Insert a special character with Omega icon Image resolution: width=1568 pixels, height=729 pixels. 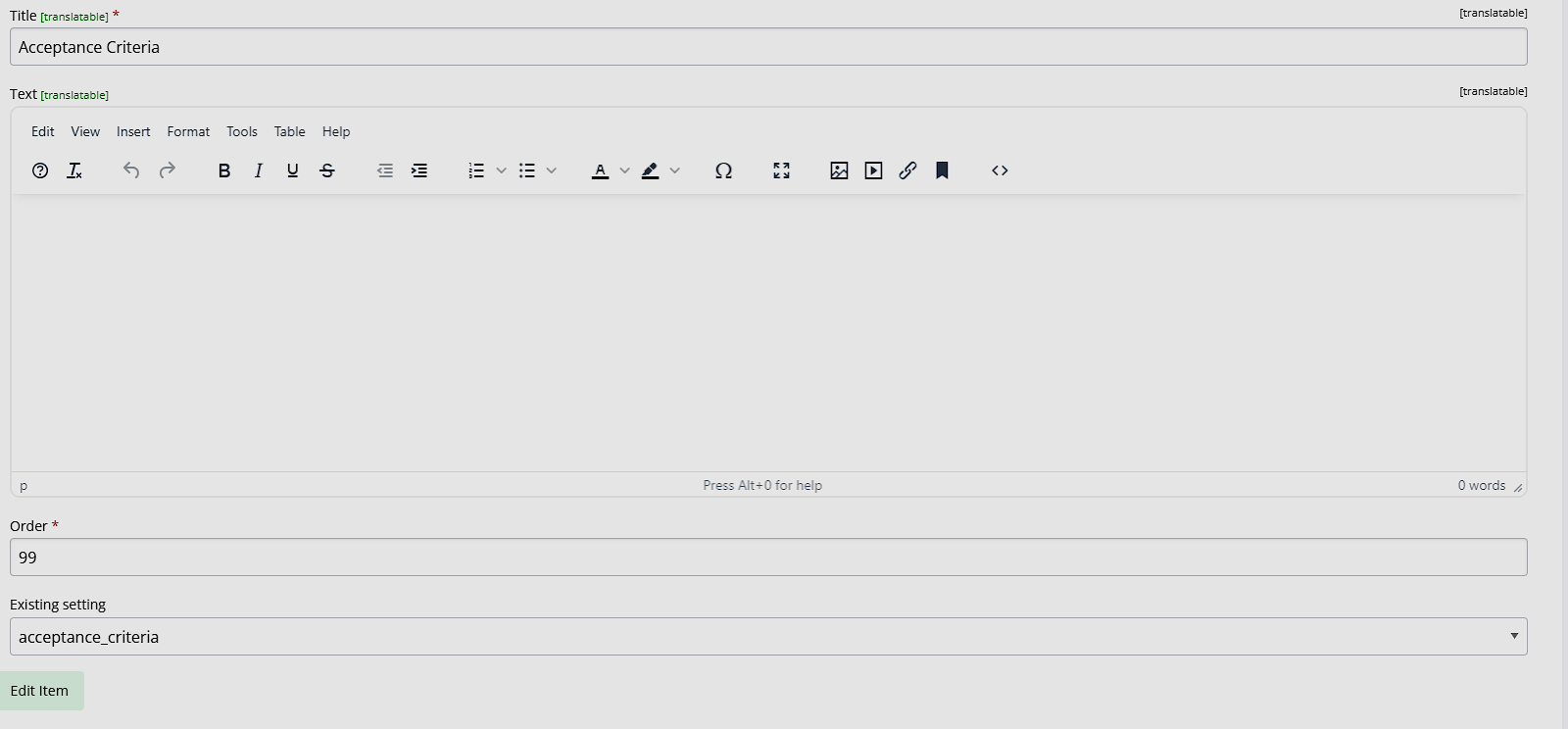click(x=723, y=170)
